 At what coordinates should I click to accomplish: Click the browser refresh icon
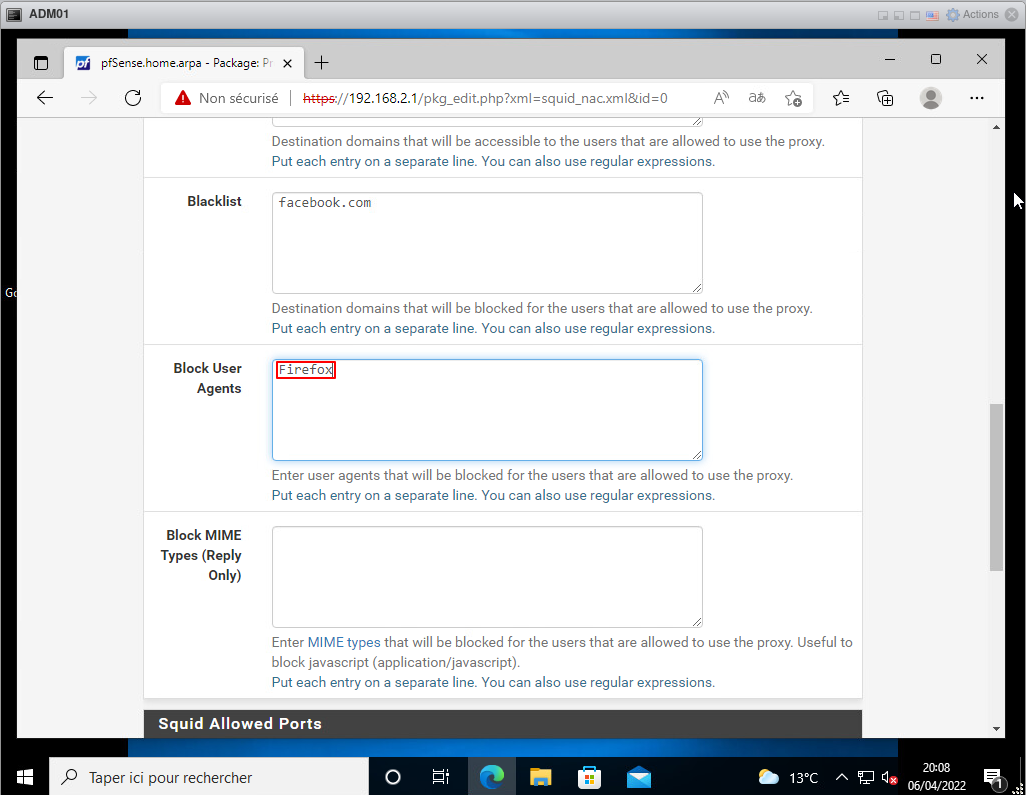pyautogui.click(x=133, y=98)
